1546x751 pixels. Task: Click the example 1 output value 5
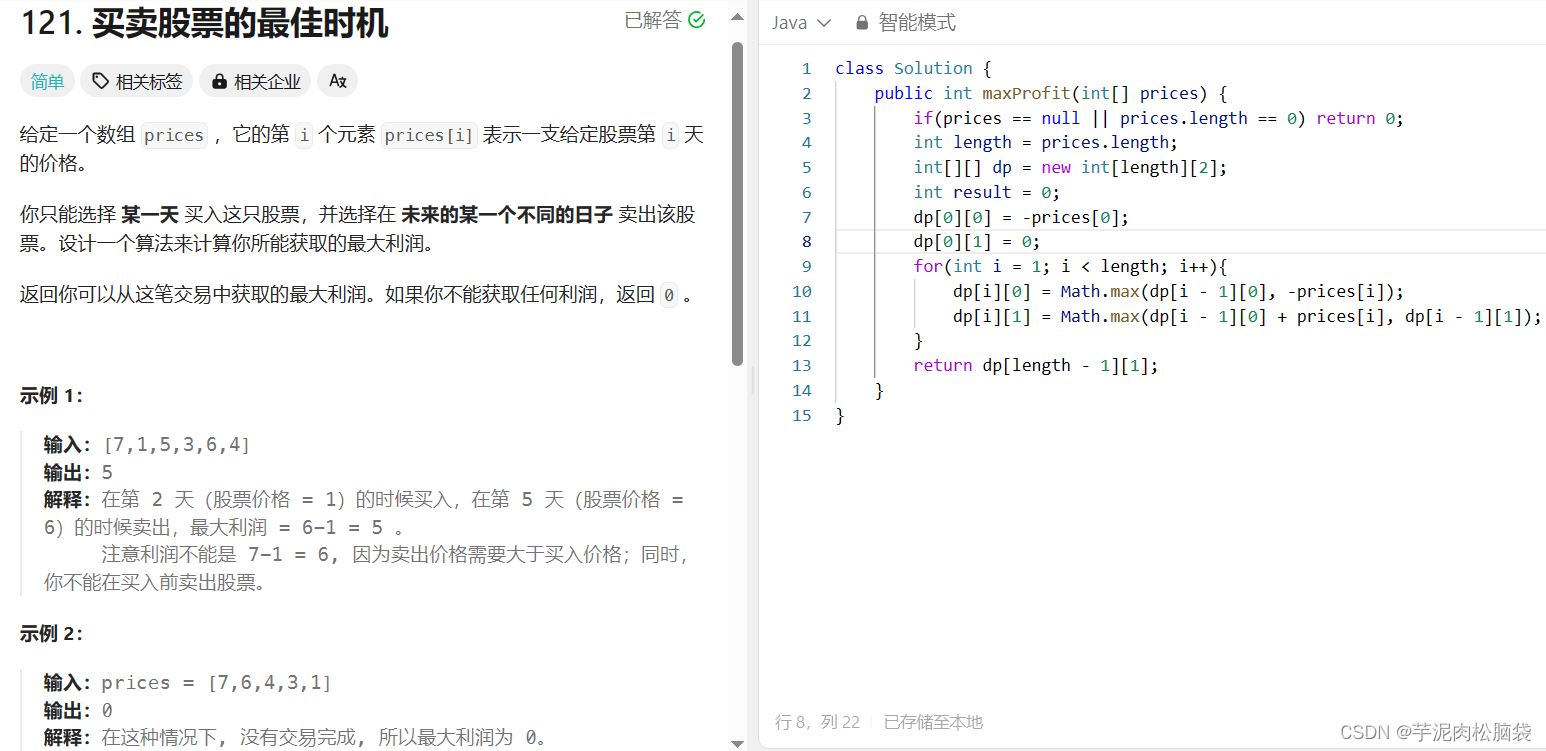[x=108, y=472]
